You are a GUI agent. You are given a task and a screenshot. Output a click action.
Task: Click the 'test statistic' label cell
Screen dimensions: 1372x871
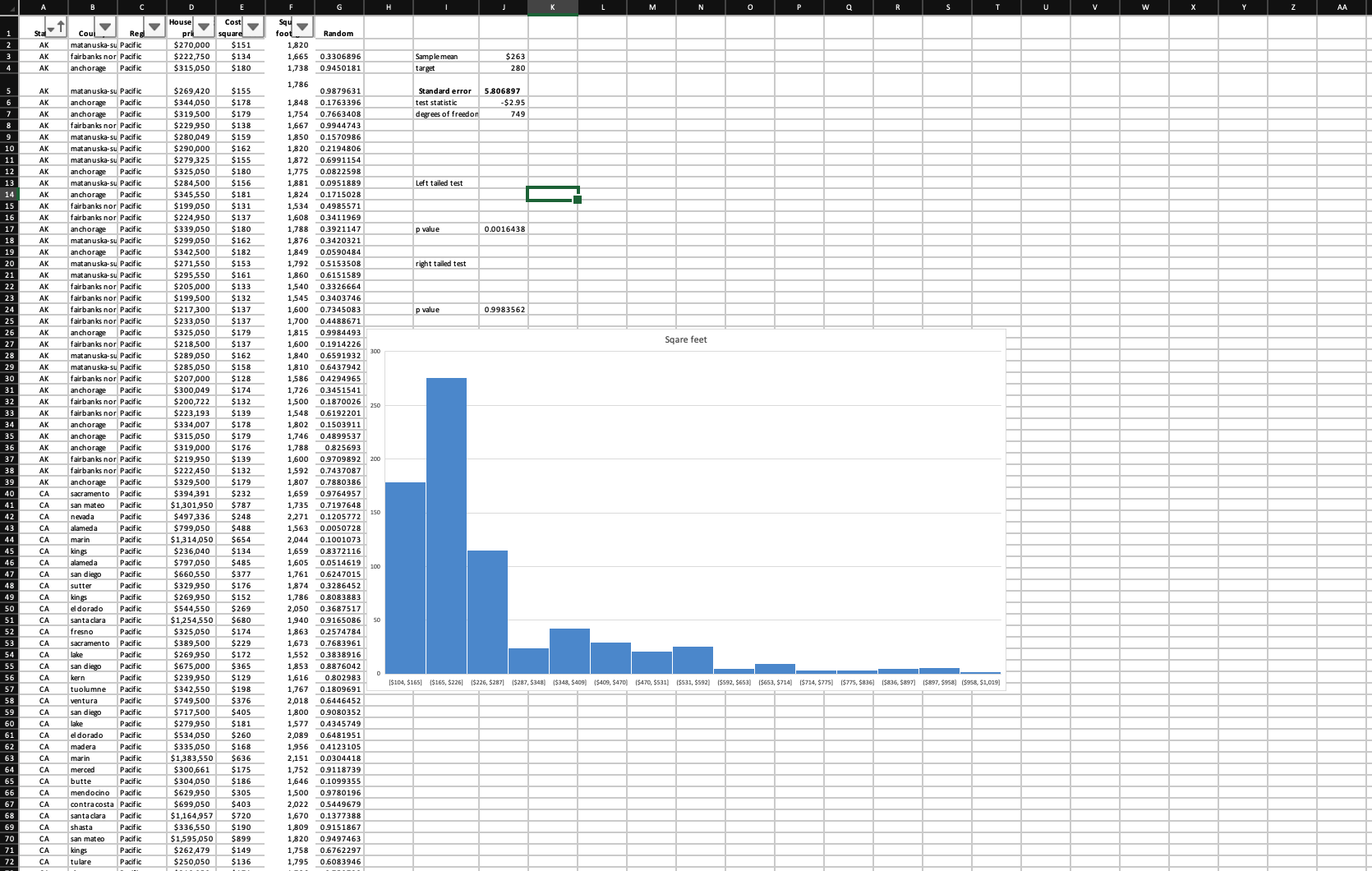[x=445, y=103]
